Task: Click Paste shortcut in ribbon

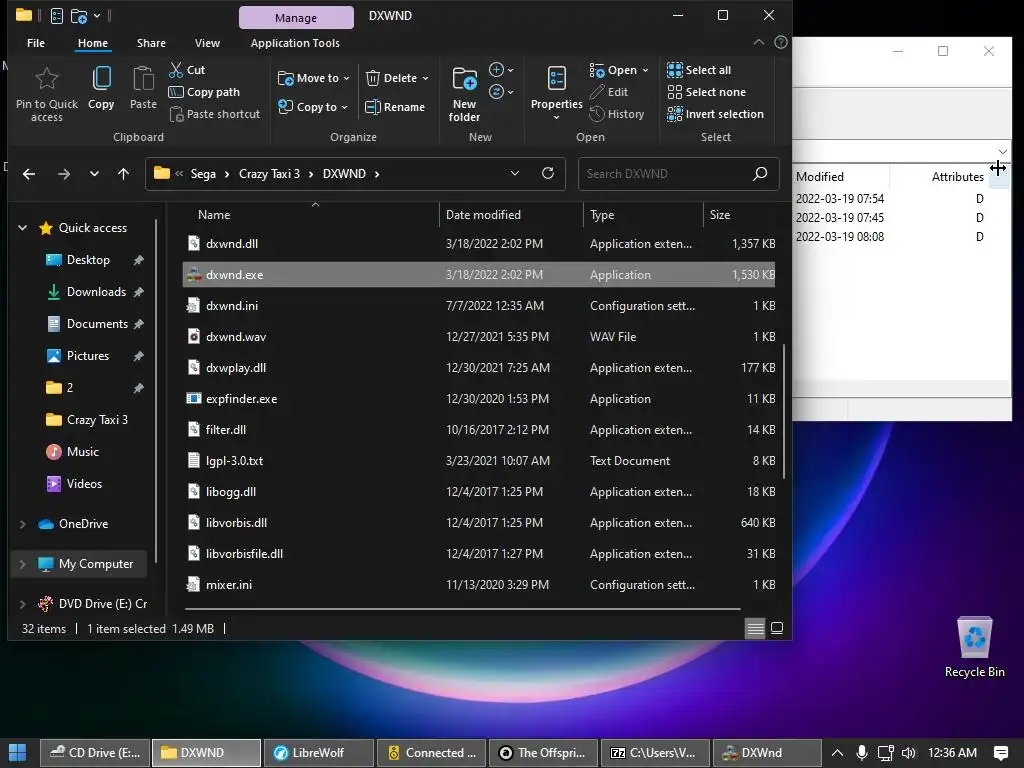Action: (215, 114)
